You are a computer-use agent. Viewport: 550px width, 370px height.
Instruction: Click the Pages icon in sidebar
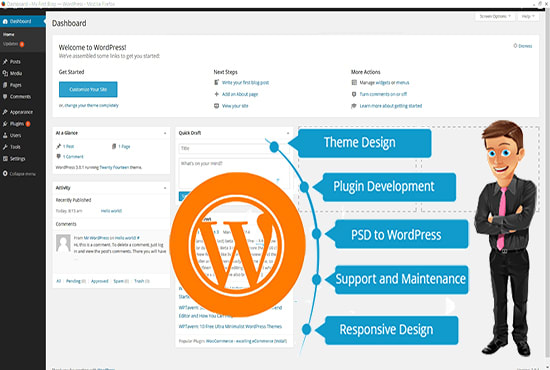[5, 85]
